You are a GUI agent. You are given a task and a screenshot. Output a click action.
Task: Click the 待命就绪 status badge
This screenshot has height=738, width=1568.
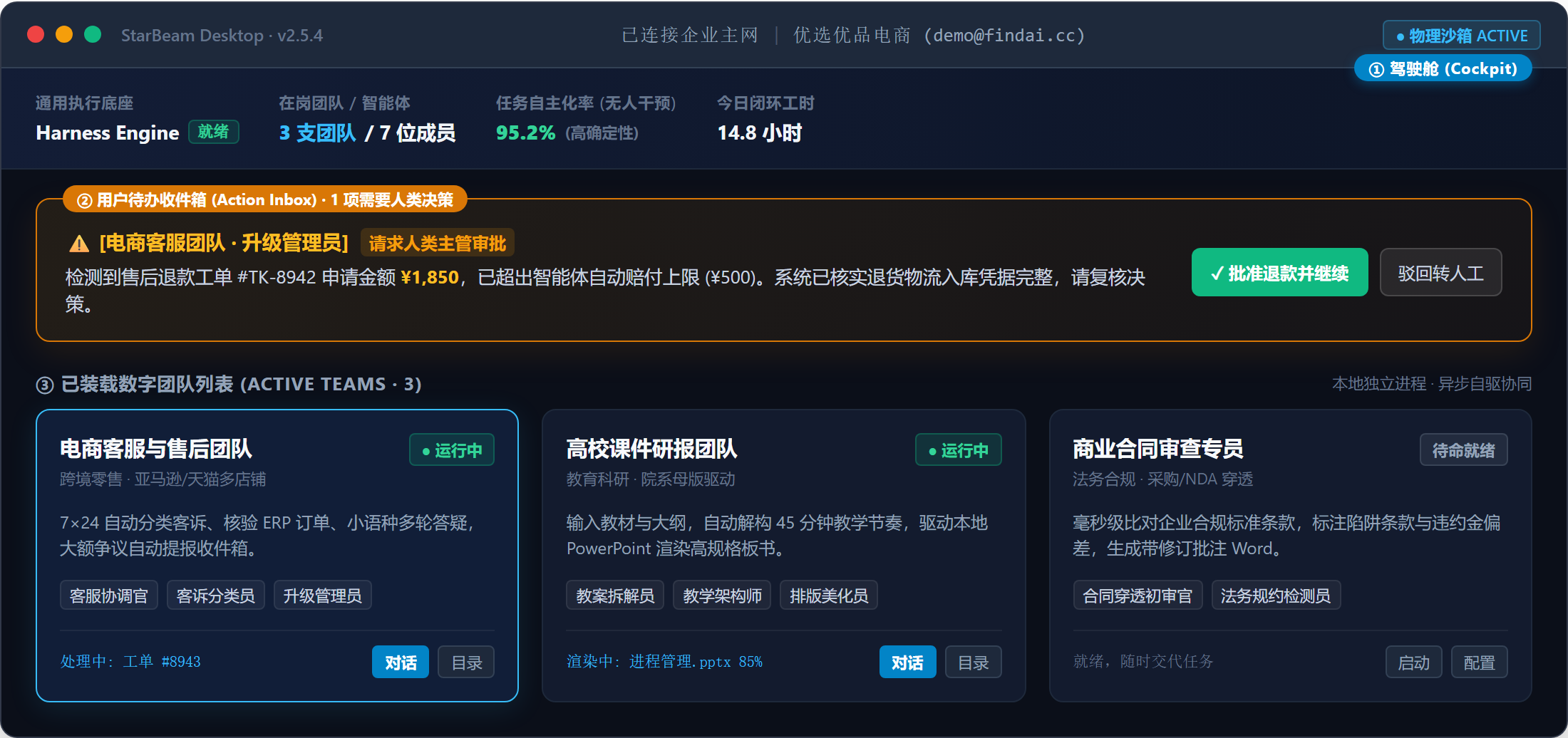[1463, 449]
